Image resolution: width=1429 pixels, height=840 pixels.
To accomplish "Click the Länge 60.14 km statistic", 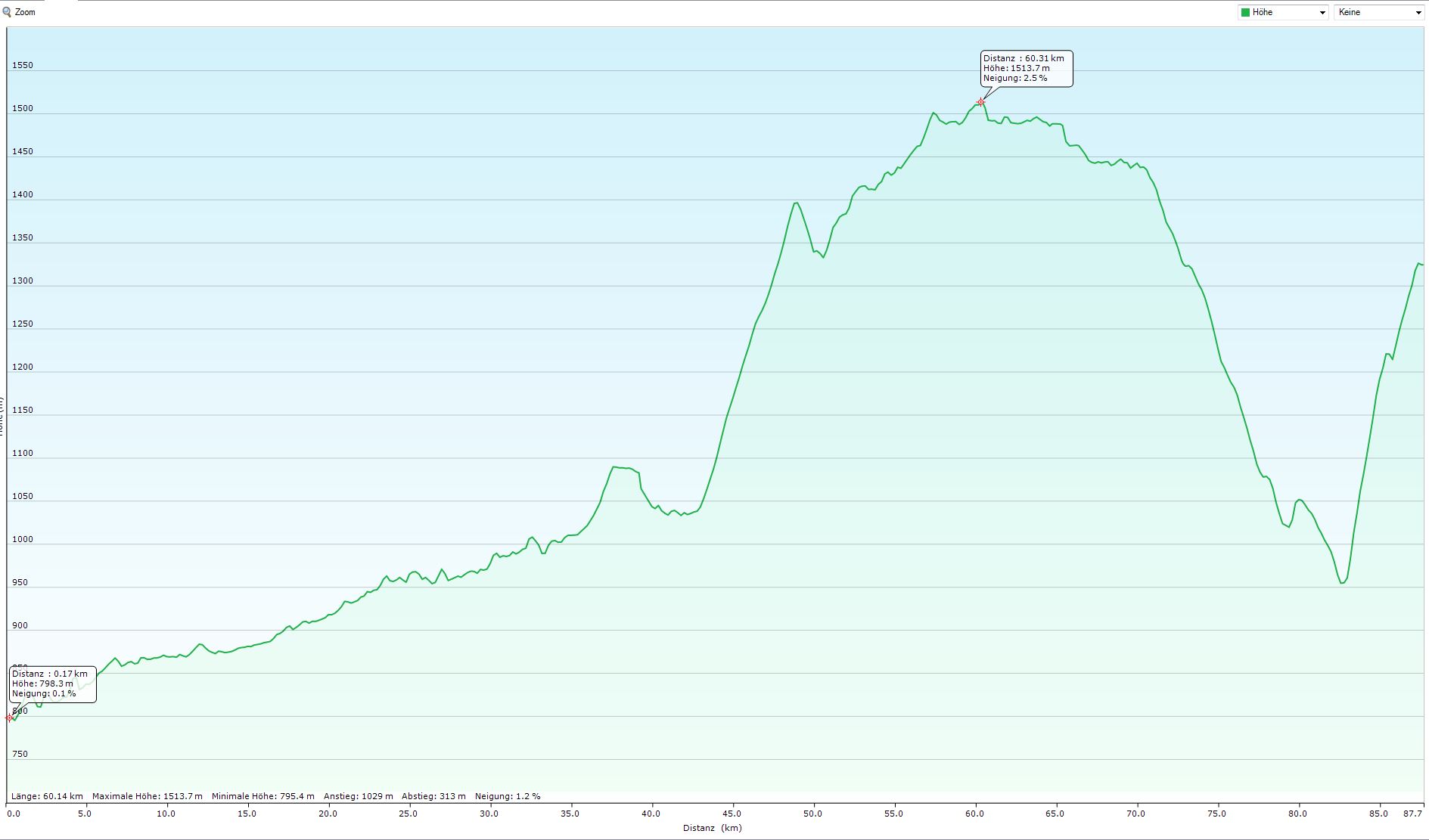I will tap(47, 796).
